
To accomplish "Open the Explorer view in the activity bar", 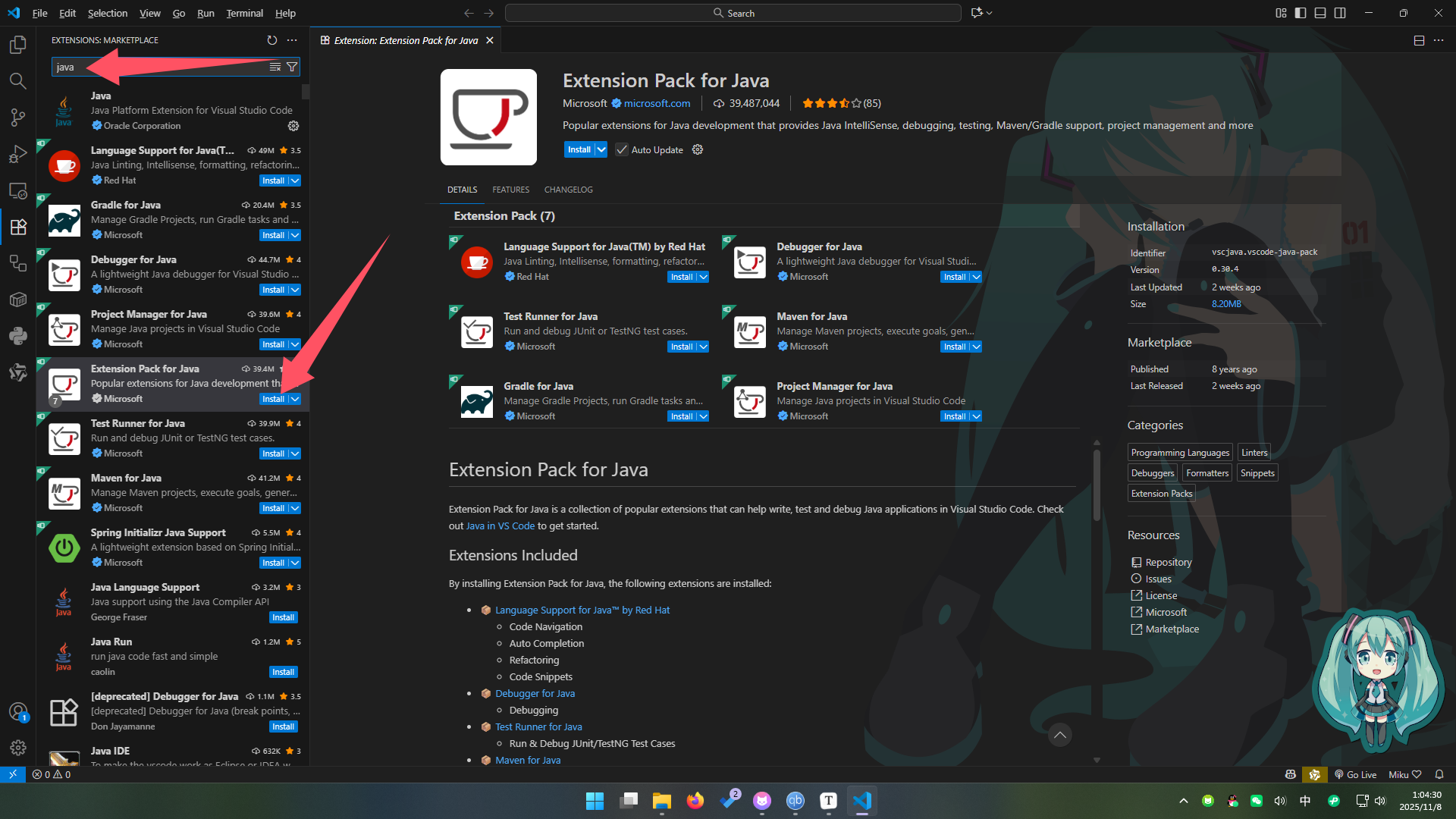I will (x=18, y=45).
